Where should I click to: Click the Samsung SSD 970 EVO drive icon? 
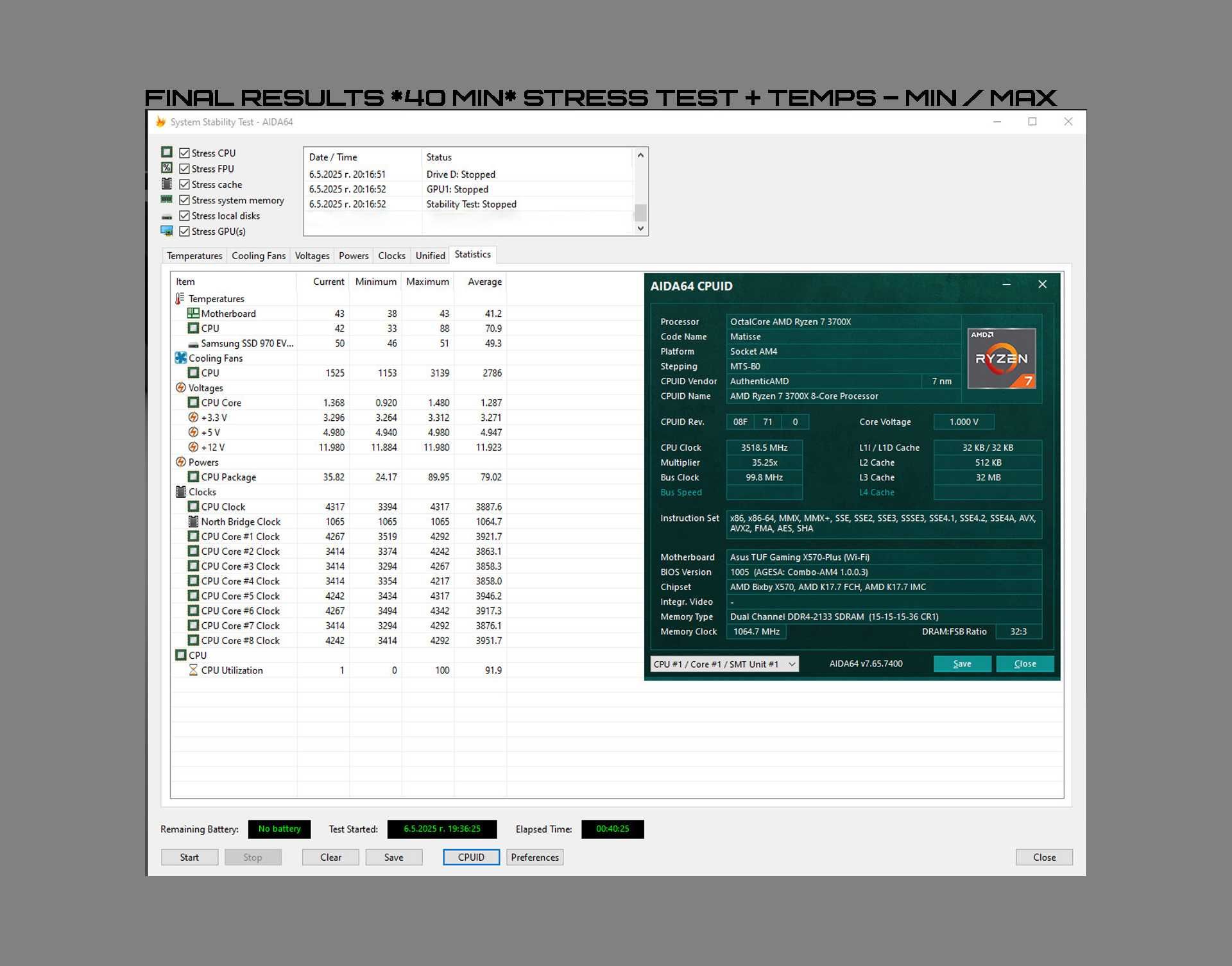pos(193,344)
